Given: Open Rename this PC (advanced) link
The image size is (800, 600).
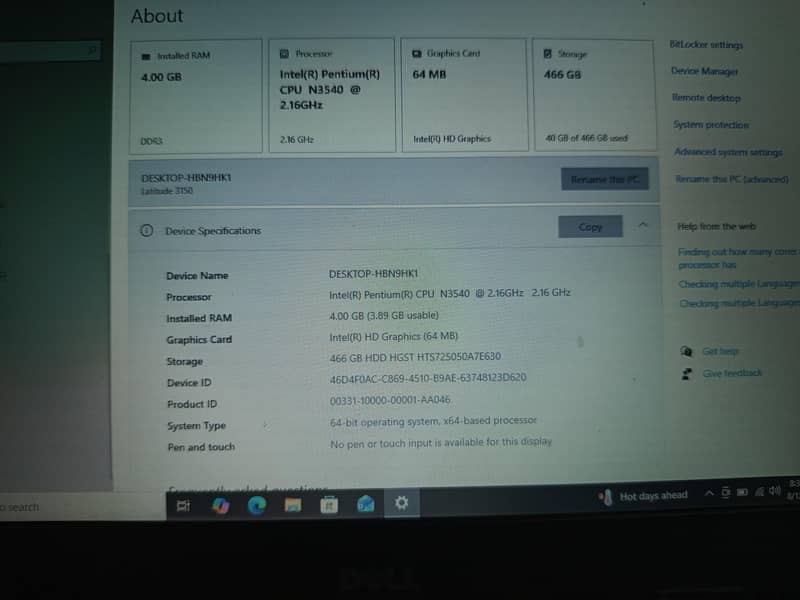Looking at the screenshot, I should tap(732, 179).
